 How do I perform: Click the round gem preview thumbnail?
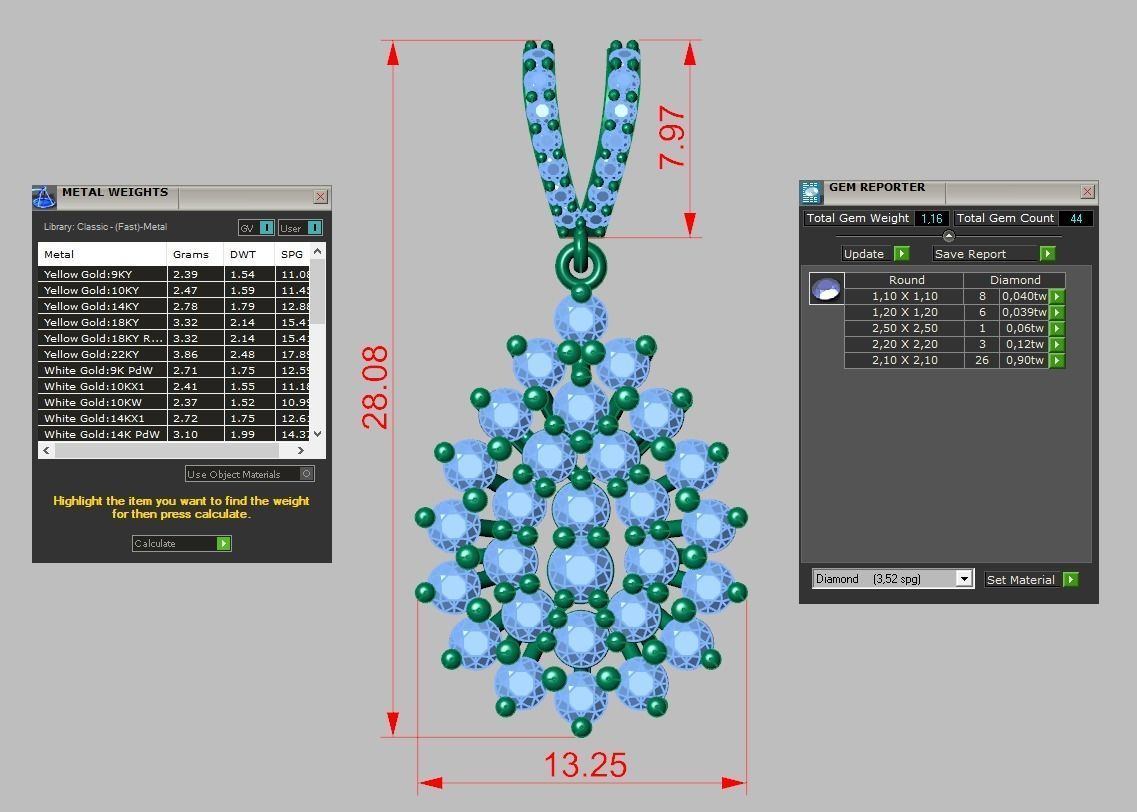827,289
